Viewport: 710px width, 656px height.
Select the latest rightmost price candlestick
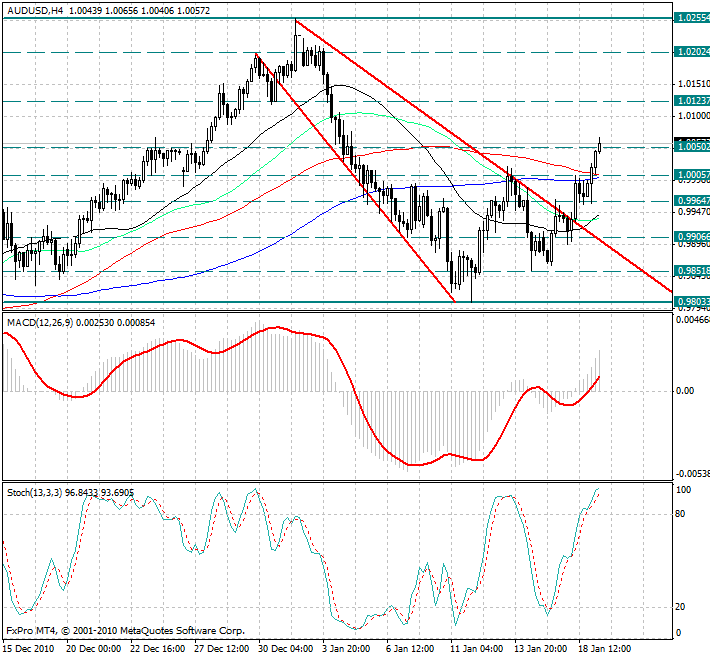(x=600, y=147)
